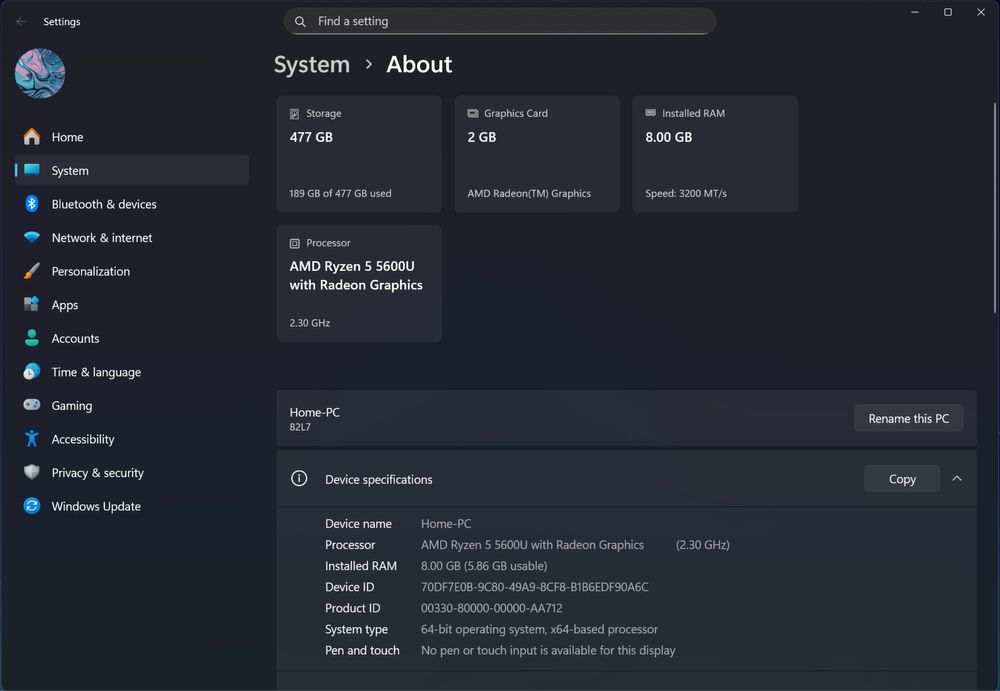1000x691 pixels.
Task: Open Time & language settings
Action: (x=131, y=372)
